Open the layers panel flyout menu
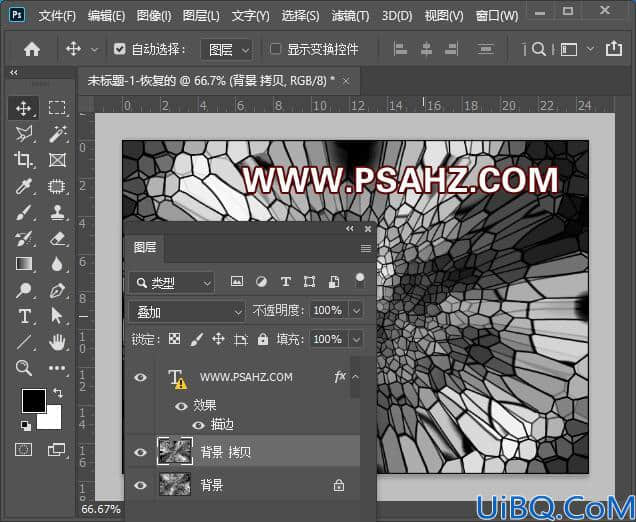The width and height of the screenshot is (636, 522). [365, 248]
